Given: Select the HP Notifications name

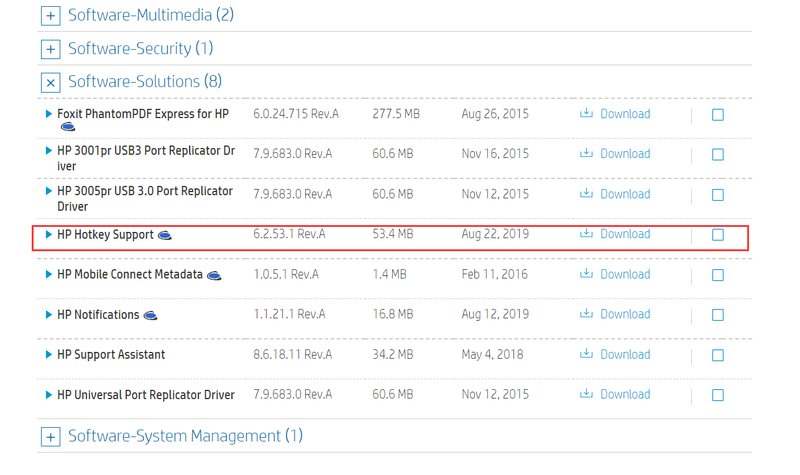Looking at the screenshot, I should 98,315.
